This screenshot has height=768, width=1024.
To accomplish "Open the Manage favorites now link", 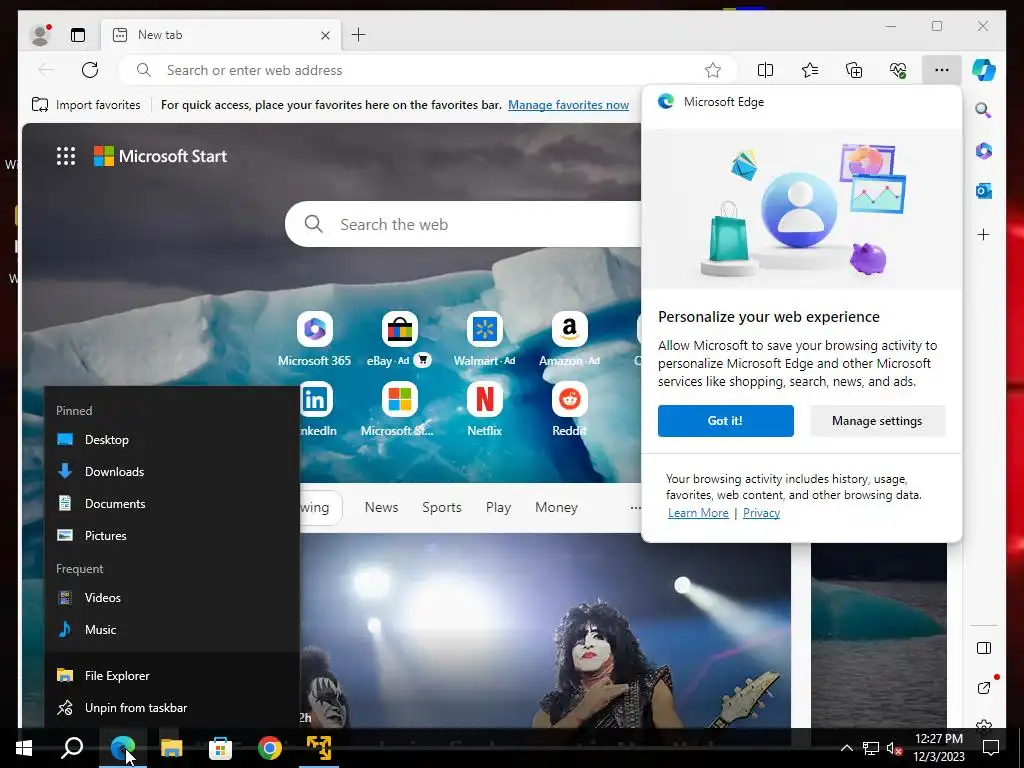I will 568,104.
